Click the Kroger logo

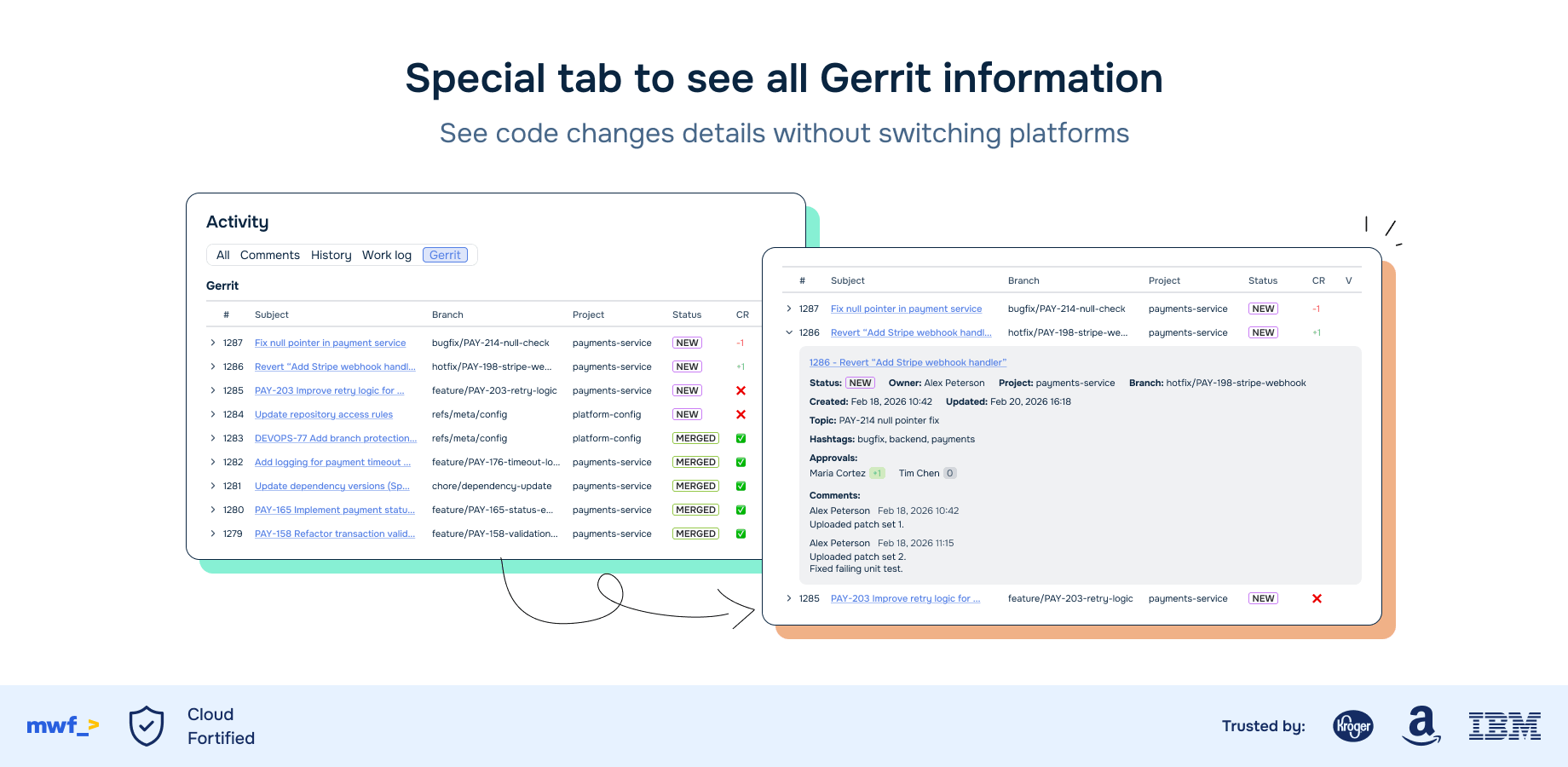1353,726
